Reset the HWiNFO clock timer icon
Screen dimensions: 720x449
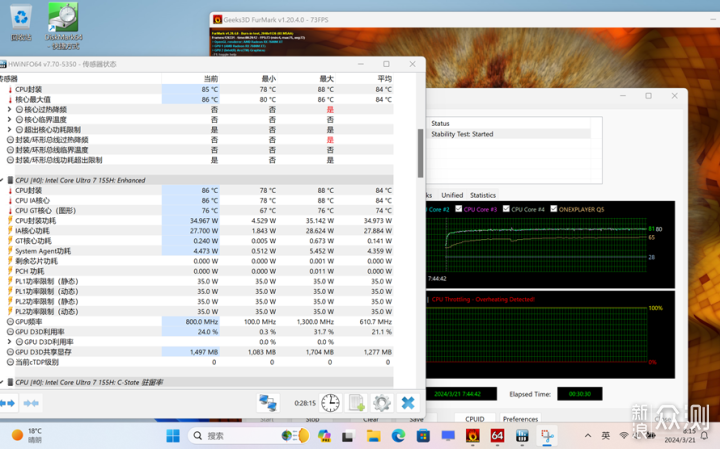330,403
